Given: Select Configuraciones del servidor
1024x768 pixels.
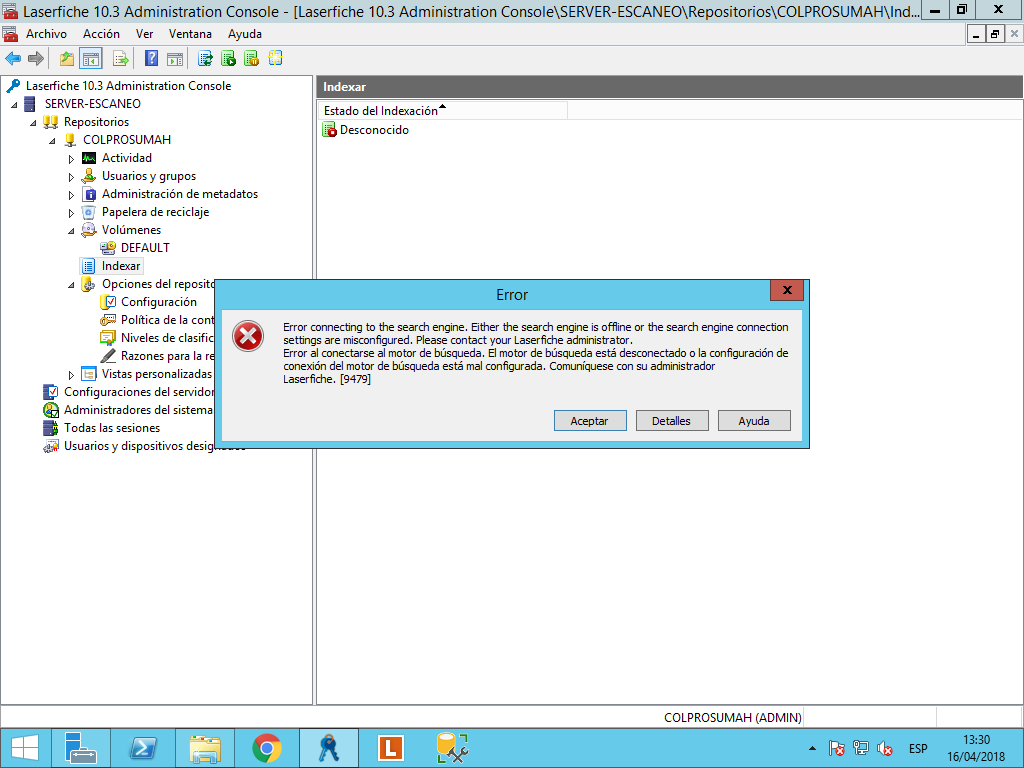Looking at the screenshot, I should [138, 392].
